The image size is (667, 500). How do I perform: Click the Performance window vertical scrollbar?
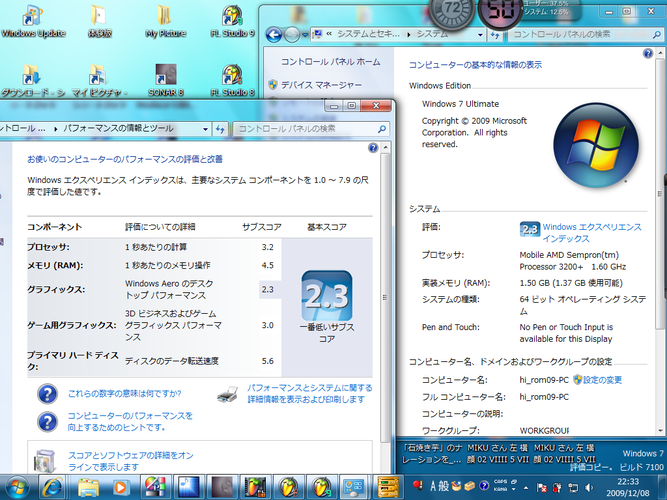[385, 298]
